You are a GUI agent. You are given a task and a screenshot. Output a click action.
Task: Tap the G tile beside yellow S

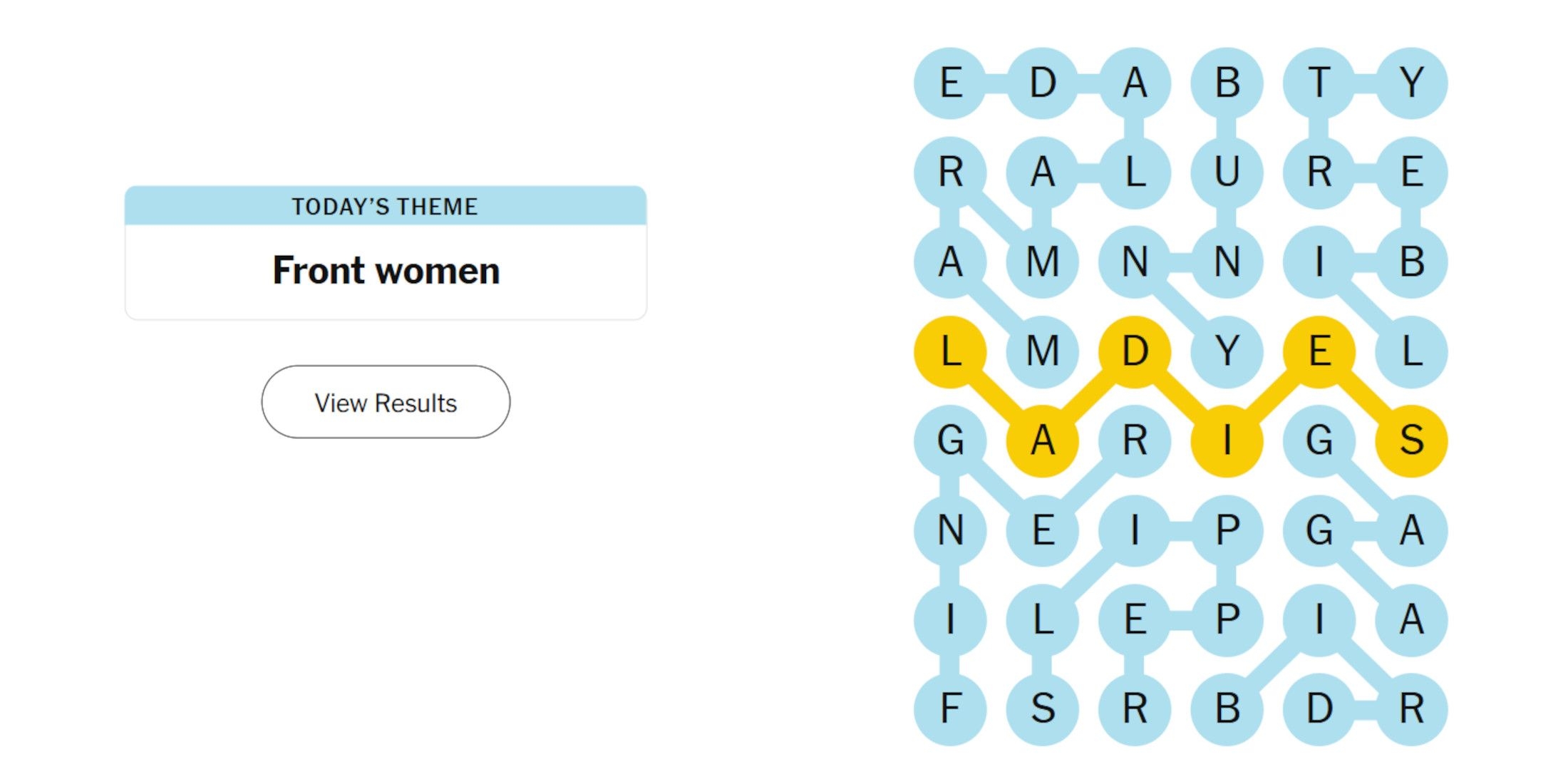pos(1319,440)
